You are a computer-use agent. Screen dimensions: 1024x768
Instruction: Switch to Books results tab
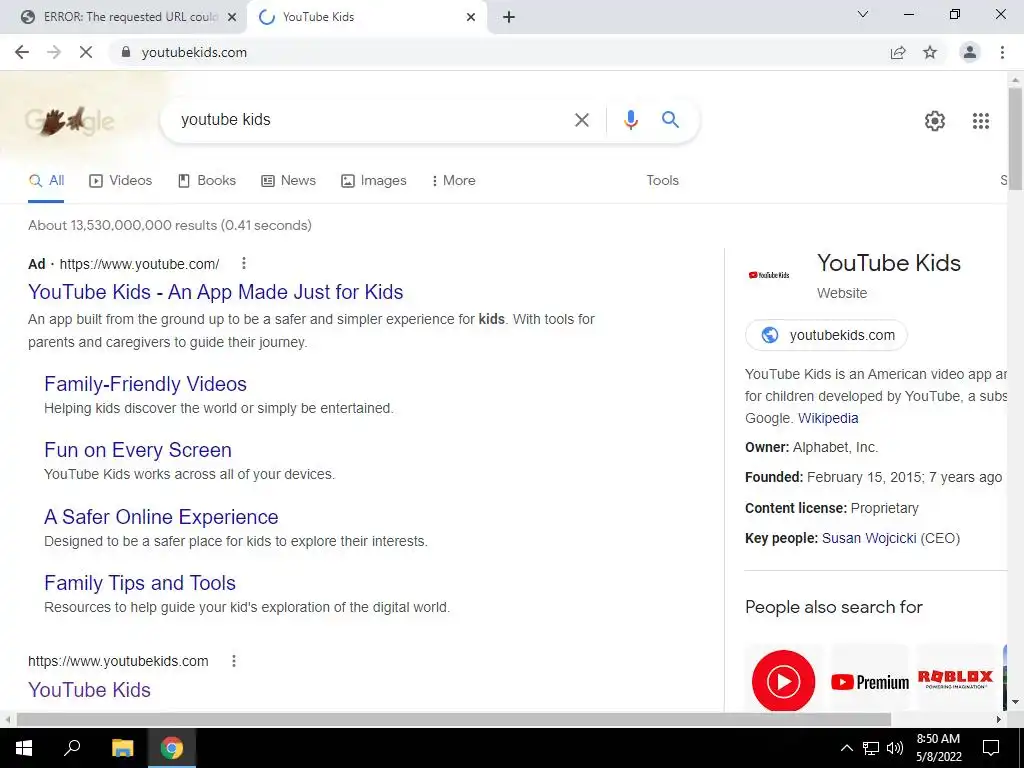(207, 180)
